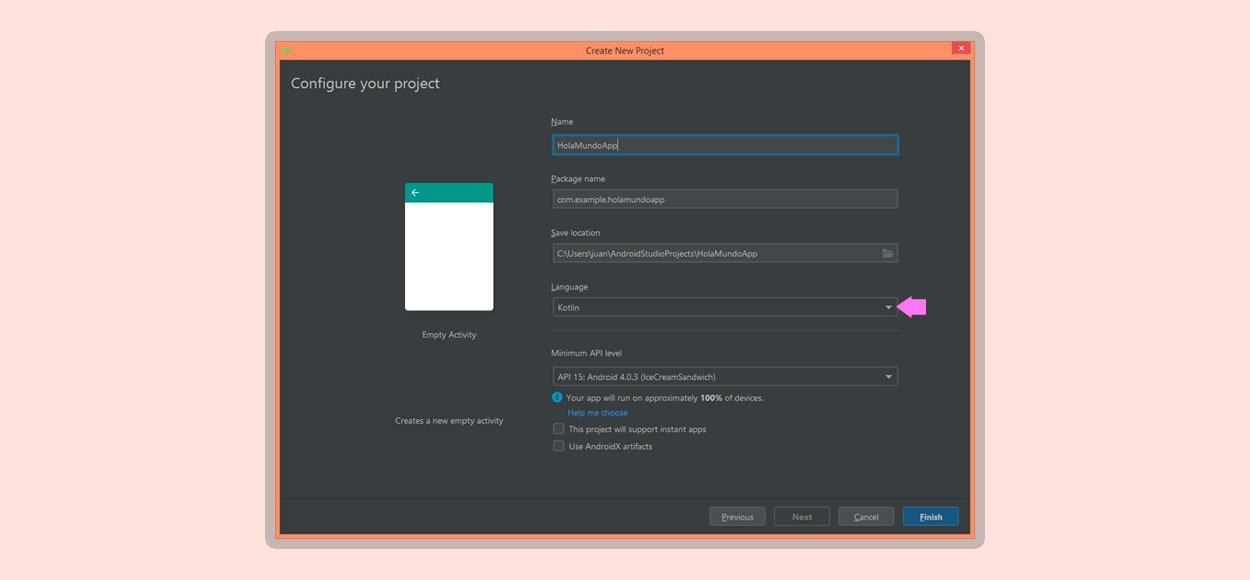Click the 'Empty Activity' caption text
This screenshot has width=1250, height=580.
pyautogui.click(x=449, y=335)
